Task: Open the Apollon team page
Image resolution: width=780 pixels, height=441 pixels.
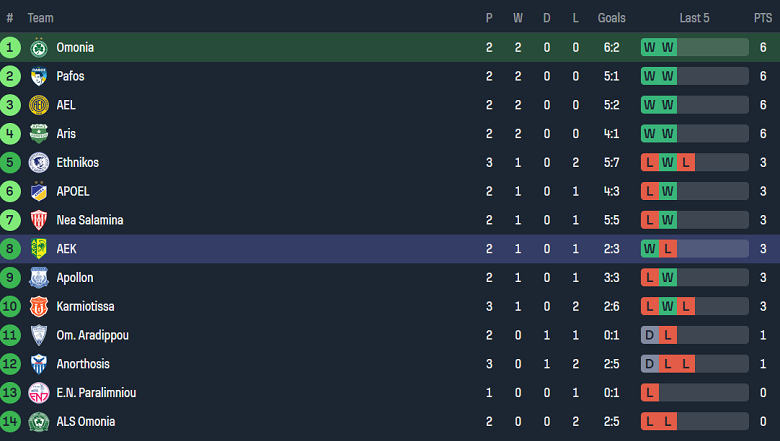Action: click(x=76, y=278)
